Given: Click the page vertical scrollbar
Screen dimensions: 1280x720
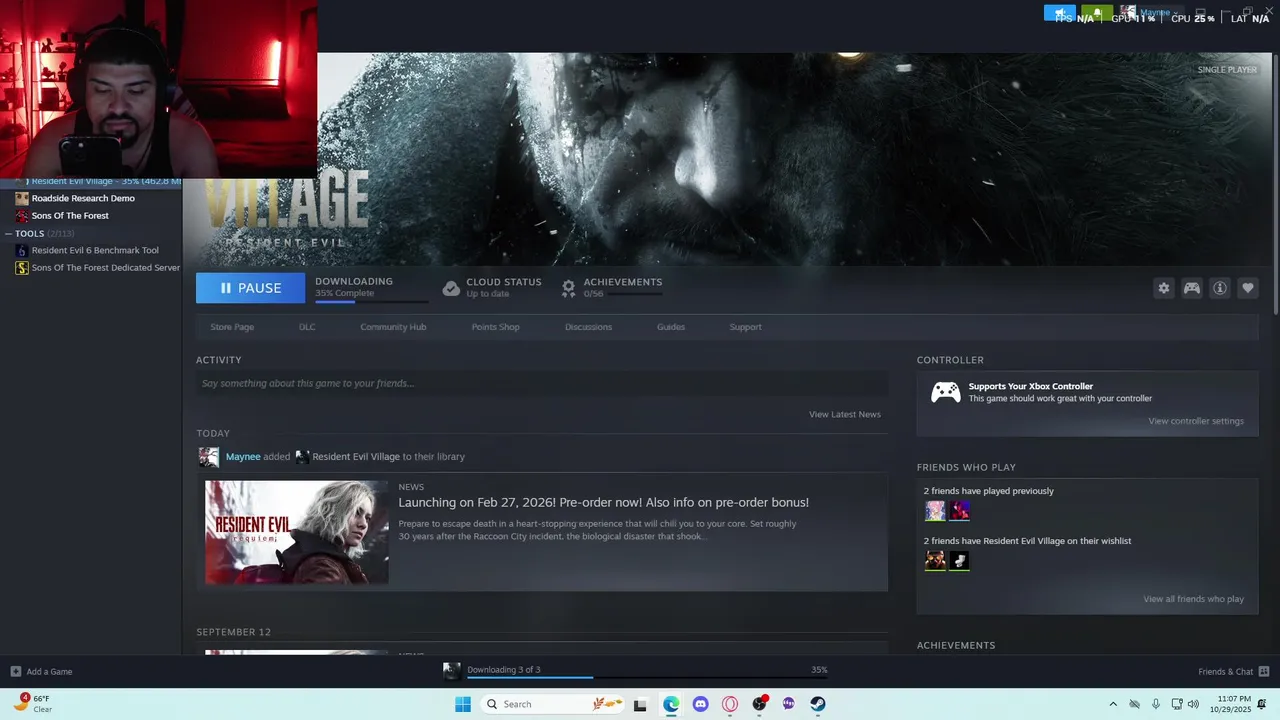Looking at the screenshot, I should [1275, 185].
